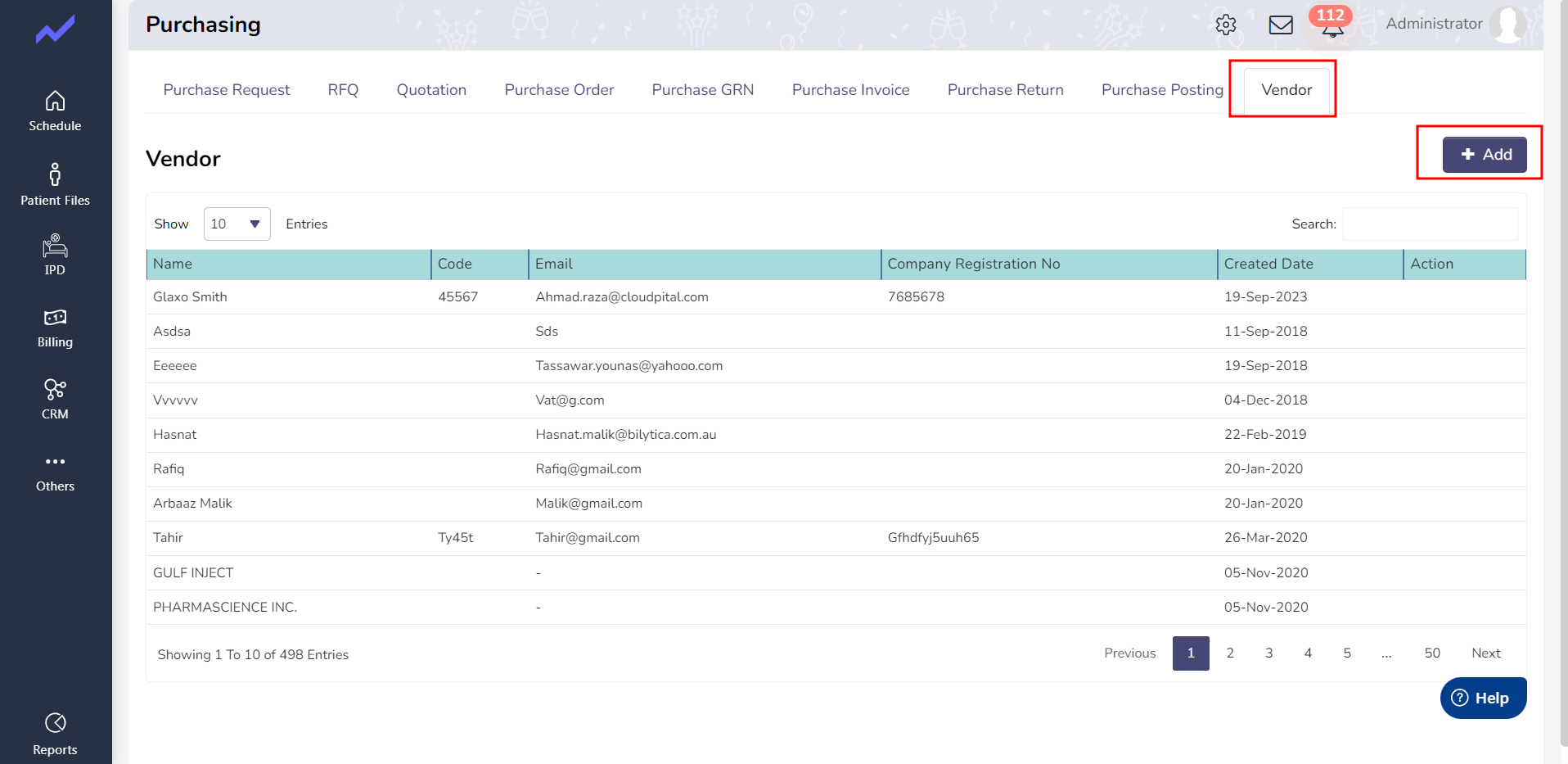This screenshot has height=764, width=1568.
Task: Open the messages envelope icon
Action: (x=1281, y=25)
